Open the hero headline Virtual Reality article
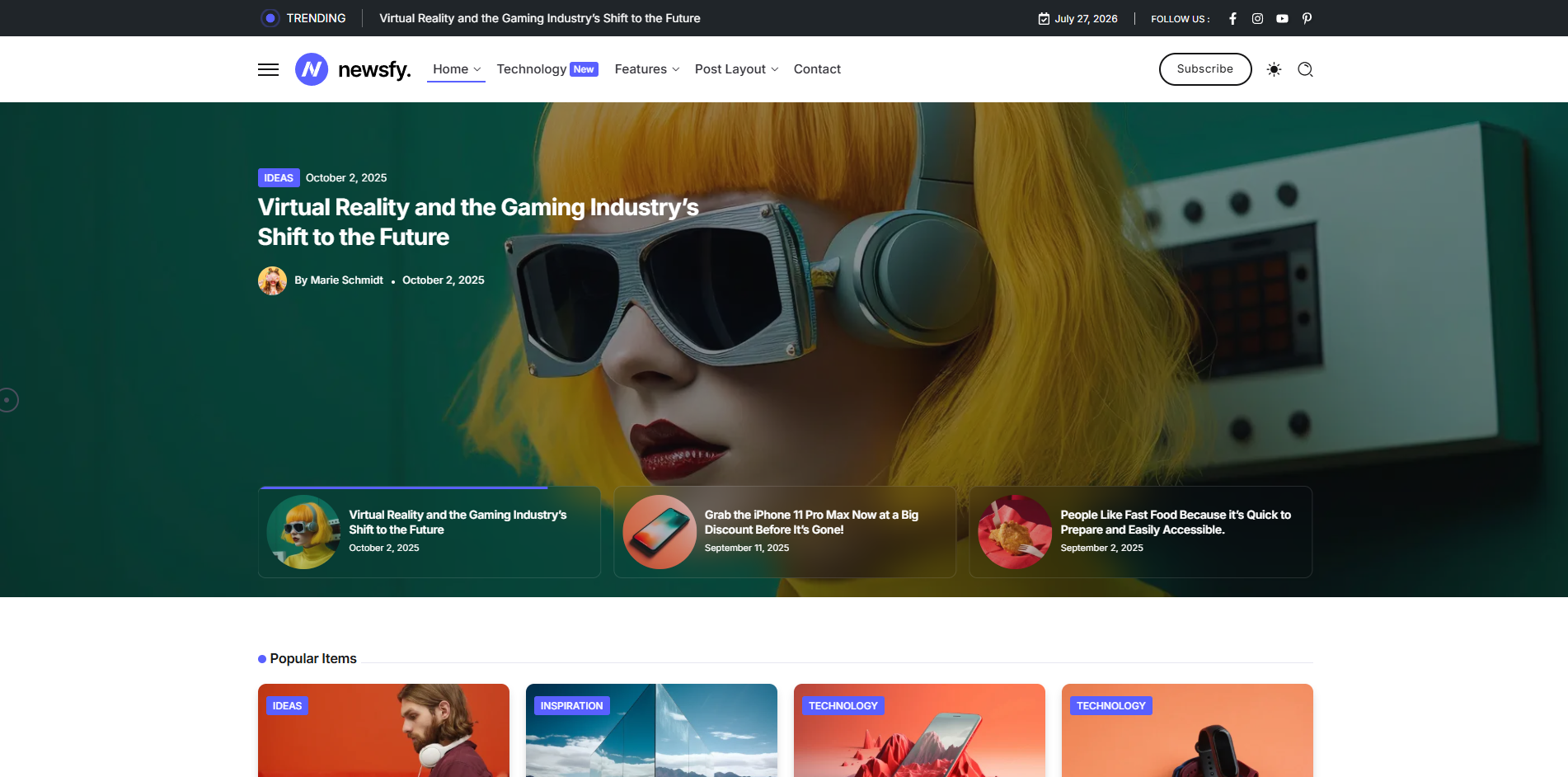This screenshot has width=1568, height=777. tap(478, 222)
